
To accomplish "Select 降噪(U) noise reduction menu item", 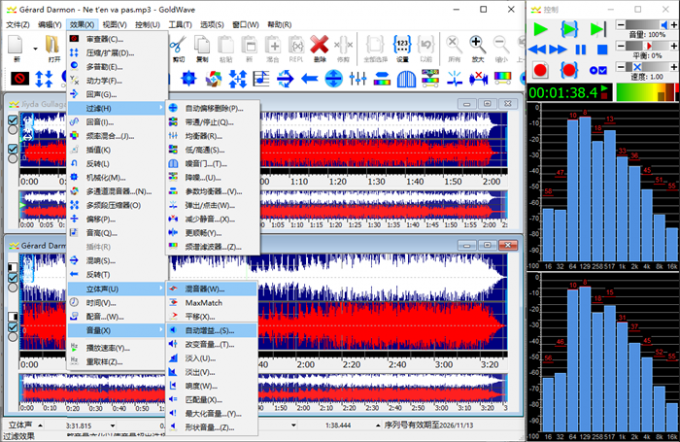I will pyautogui.click(x=212, y=177).
